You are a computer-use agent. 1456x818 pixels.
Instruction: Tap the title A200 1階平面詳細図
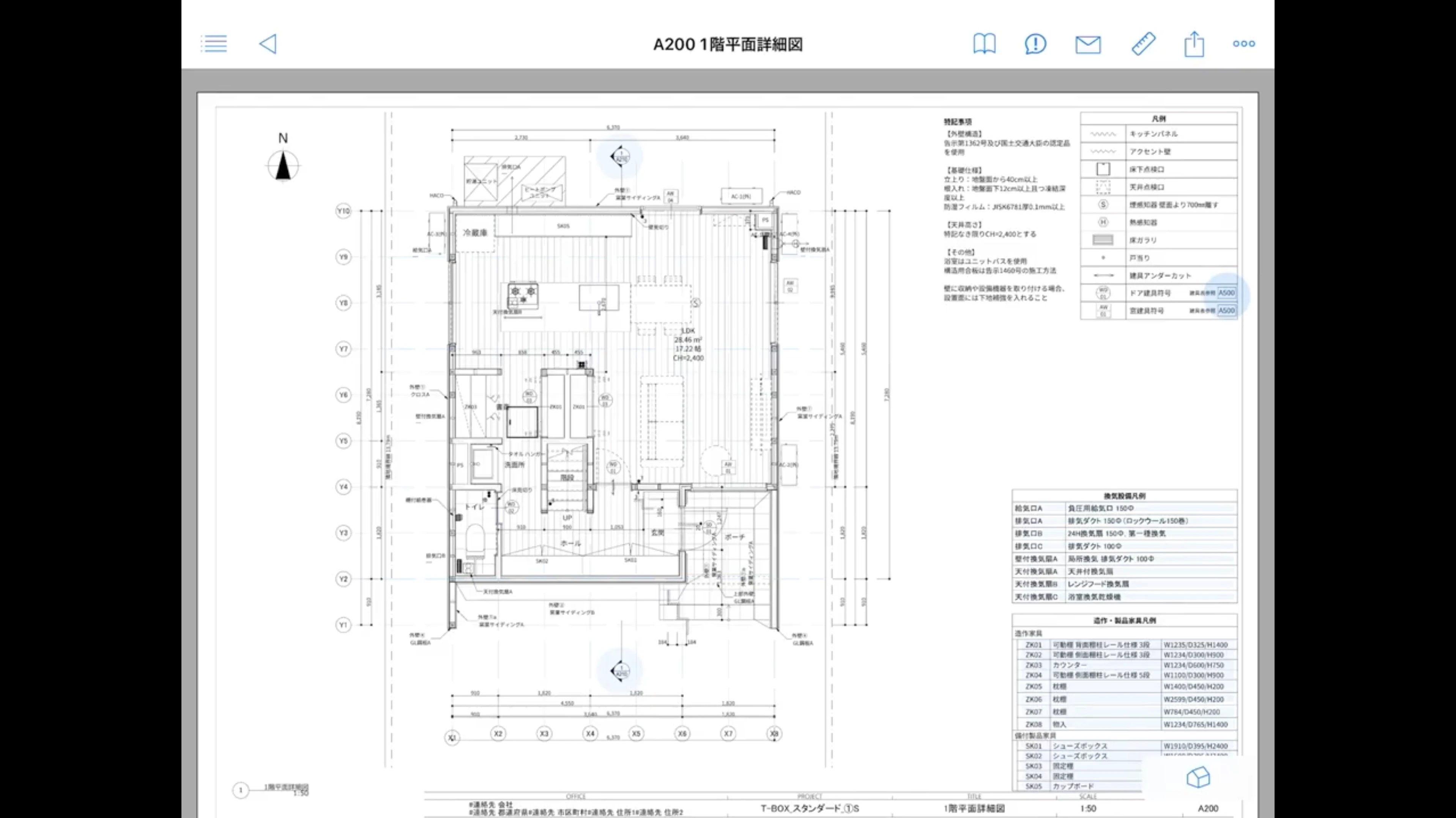click(728, 44)
